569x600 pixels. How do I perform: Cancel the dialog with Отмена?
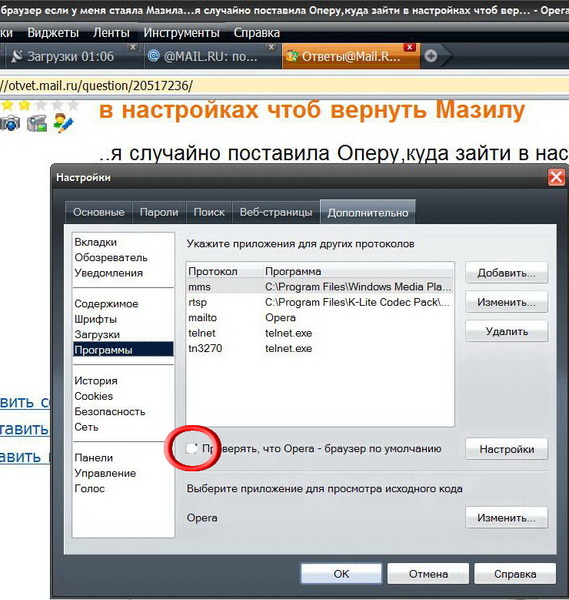click(428, 574)
